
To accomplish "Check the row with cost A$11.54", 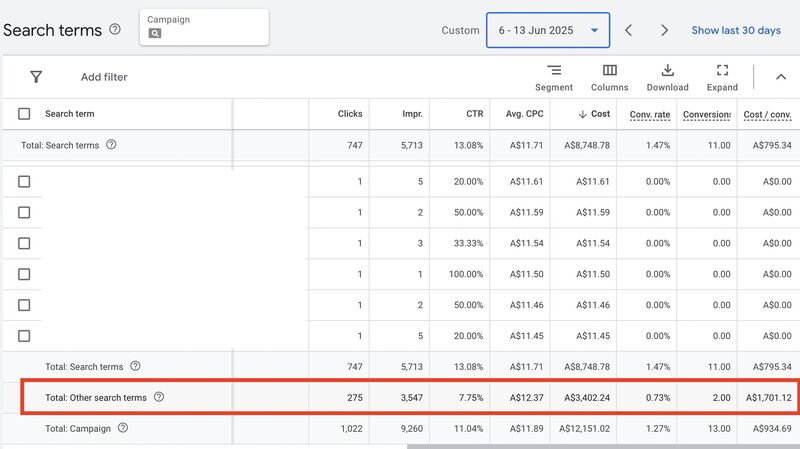I will 24,243.
